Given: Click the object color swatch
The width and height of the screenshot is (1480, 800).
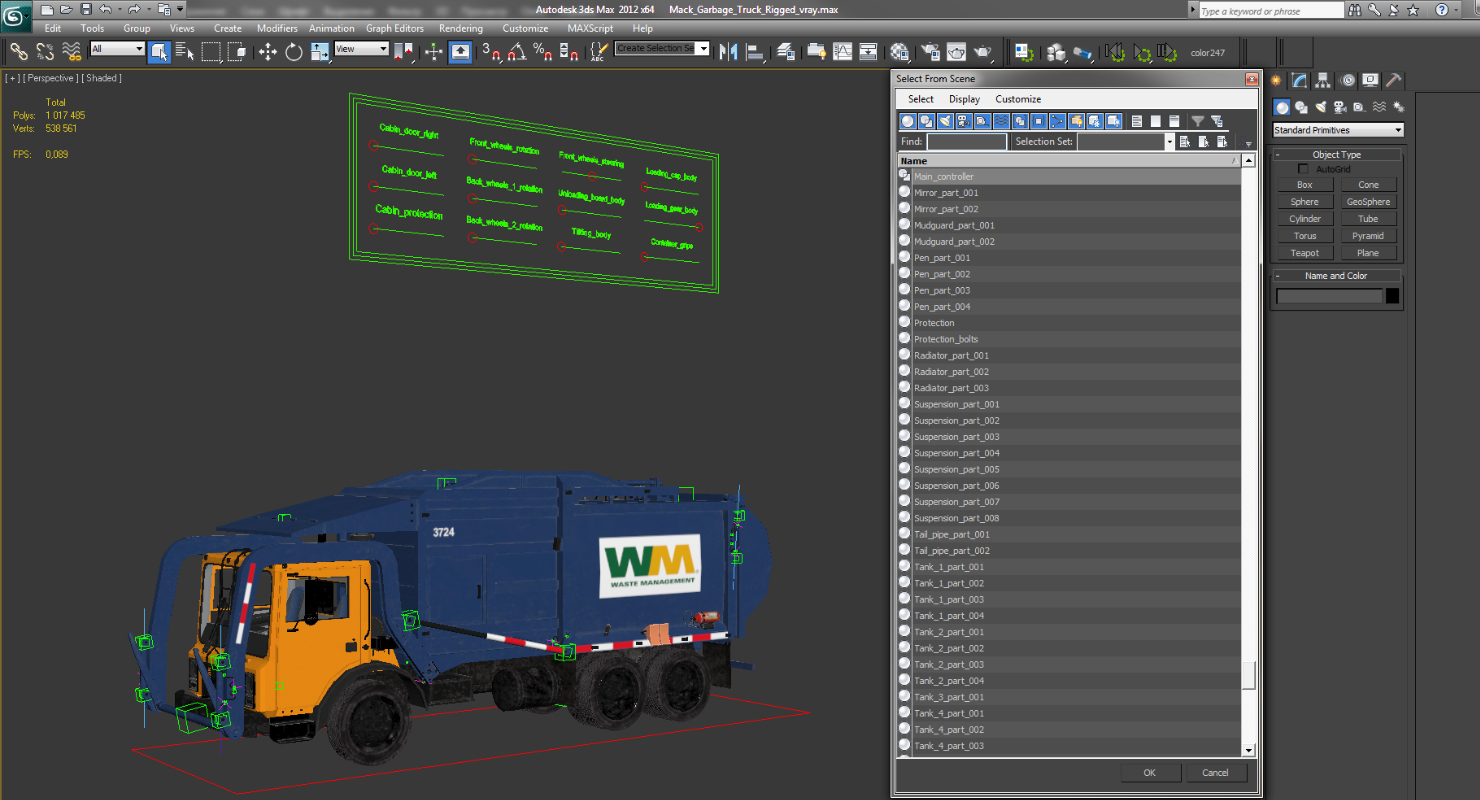Looking at the screenshot, I should tap(1392, 296).
